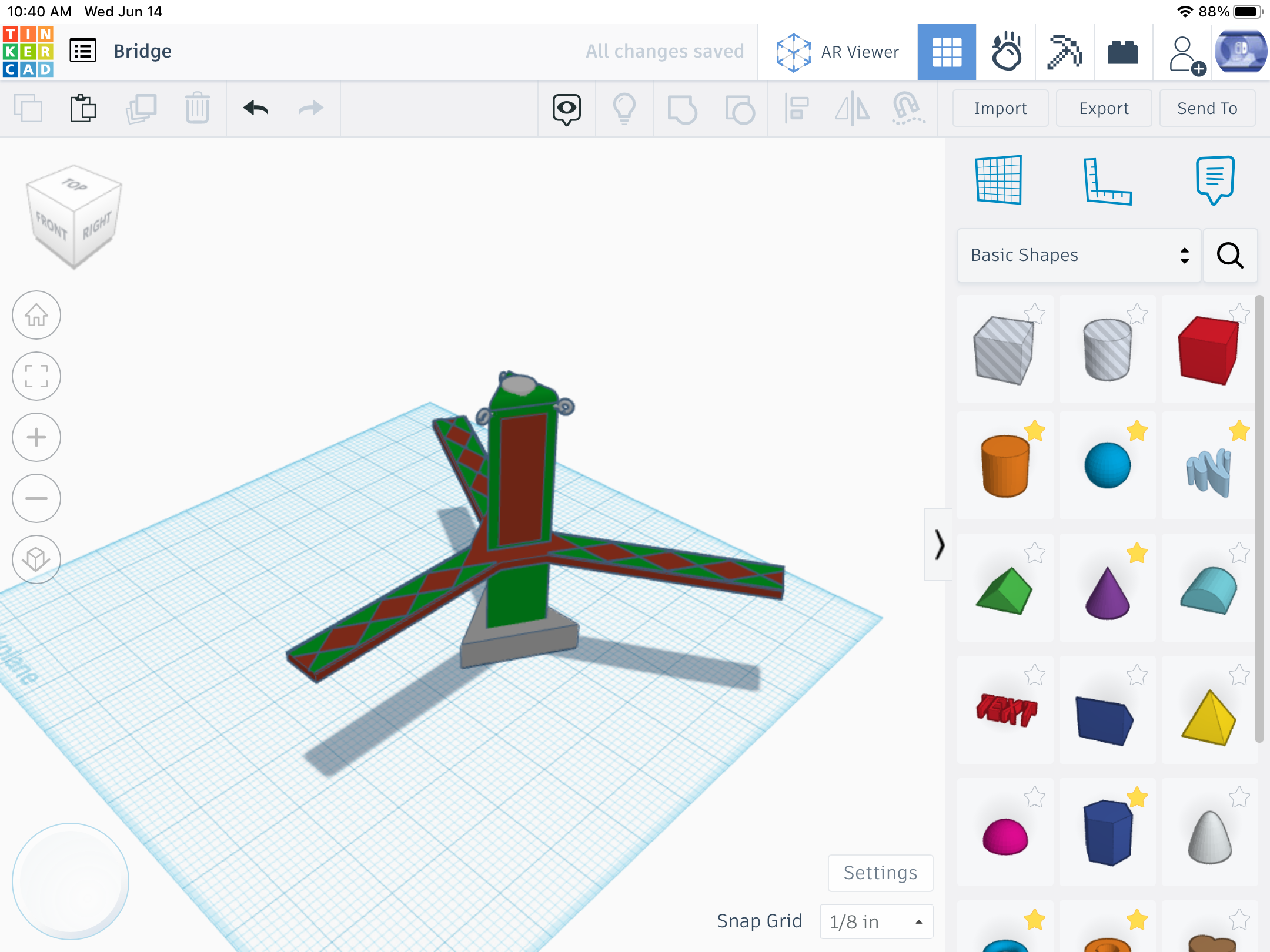Open the Notes tool
This screenshot has width=1270, height=952.
[x=1215, y=180]
